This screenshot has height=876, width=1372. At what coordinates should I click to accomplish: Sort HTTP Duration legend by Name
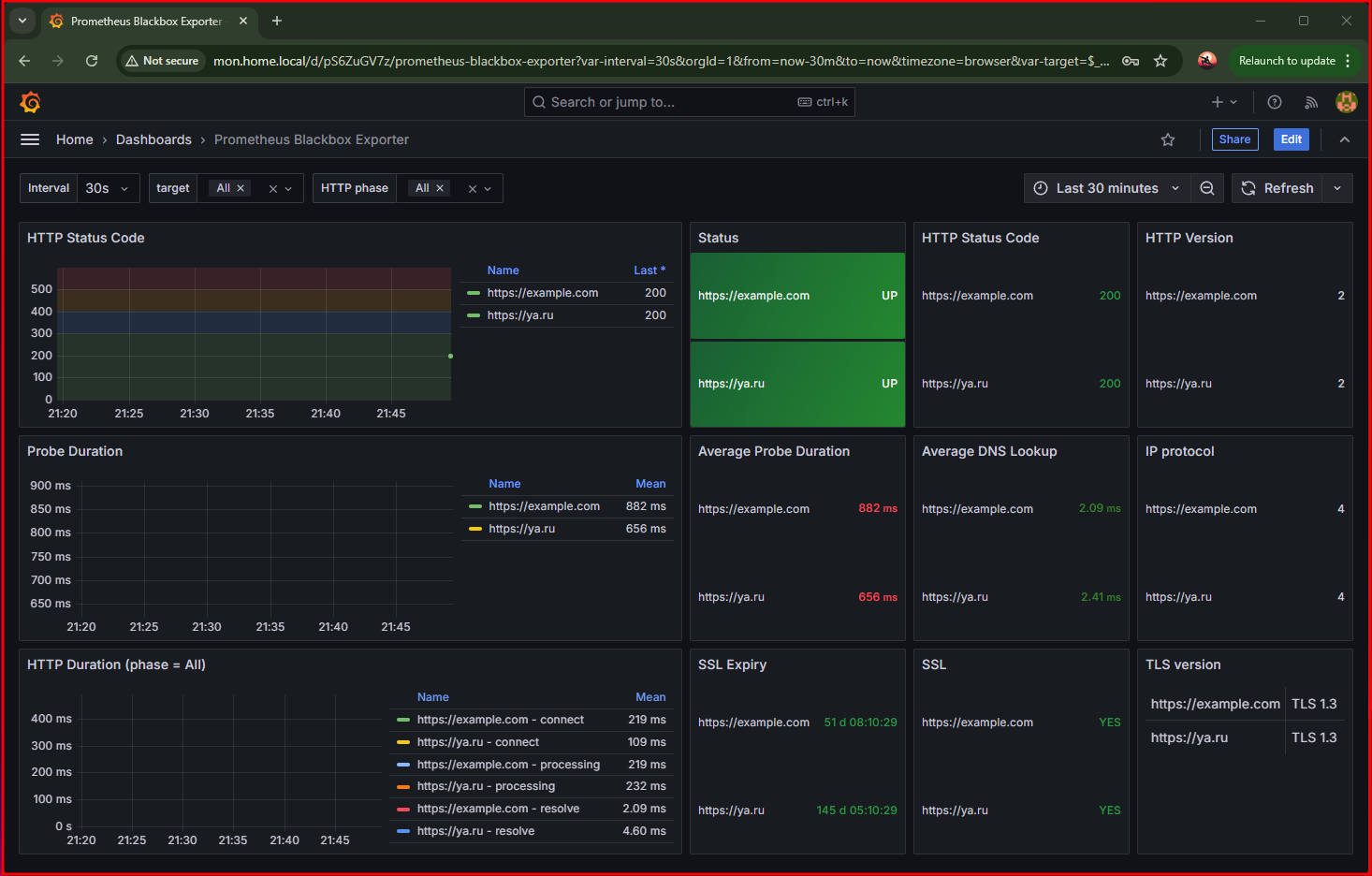[433, 697]
